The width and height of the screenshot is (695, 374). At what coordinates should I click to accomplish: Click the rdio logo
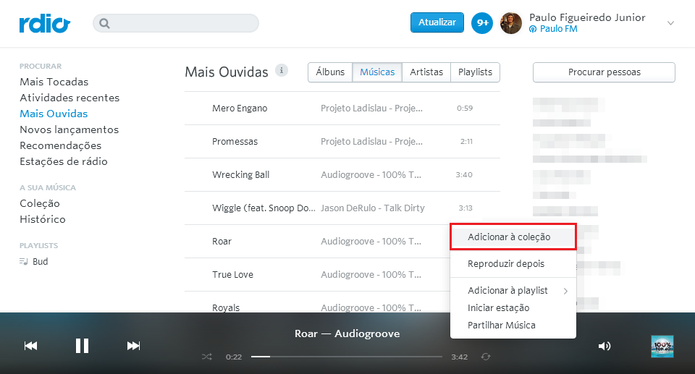coord(44,24)
